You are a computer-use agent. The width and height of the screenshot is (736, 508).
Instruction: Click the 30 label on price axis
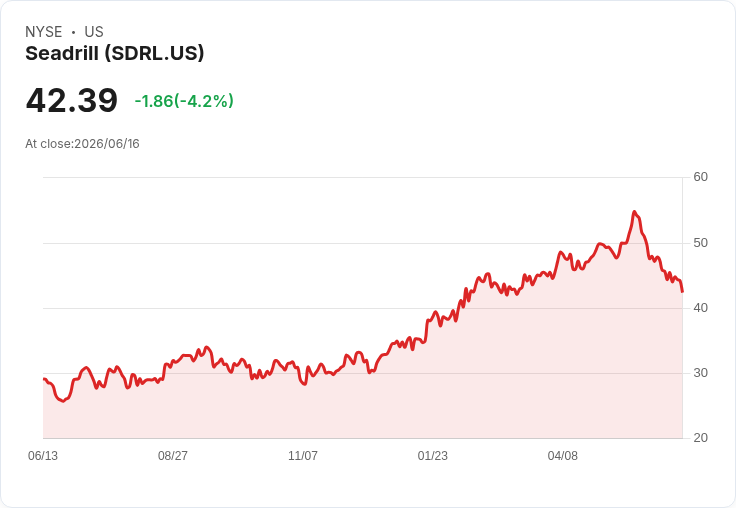click(x=700, y=373)
